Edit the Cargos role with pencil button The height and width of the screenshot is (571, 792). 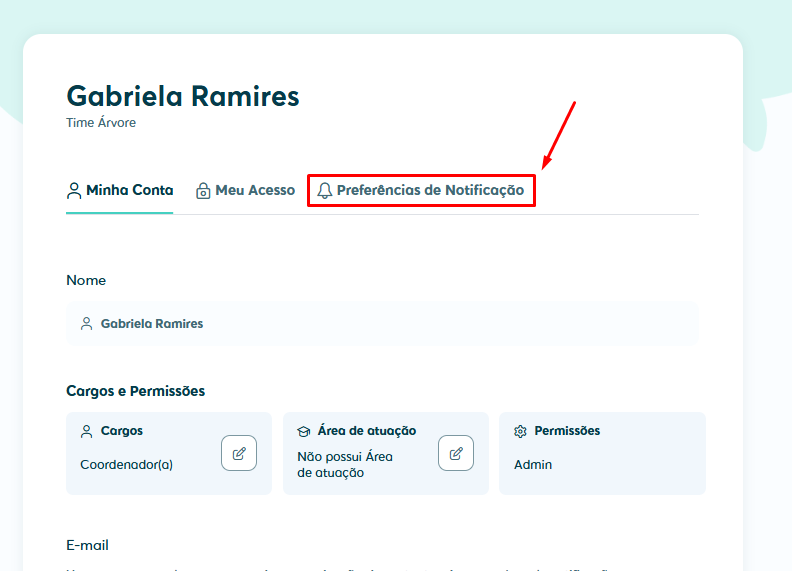click(x=239, y=453)
